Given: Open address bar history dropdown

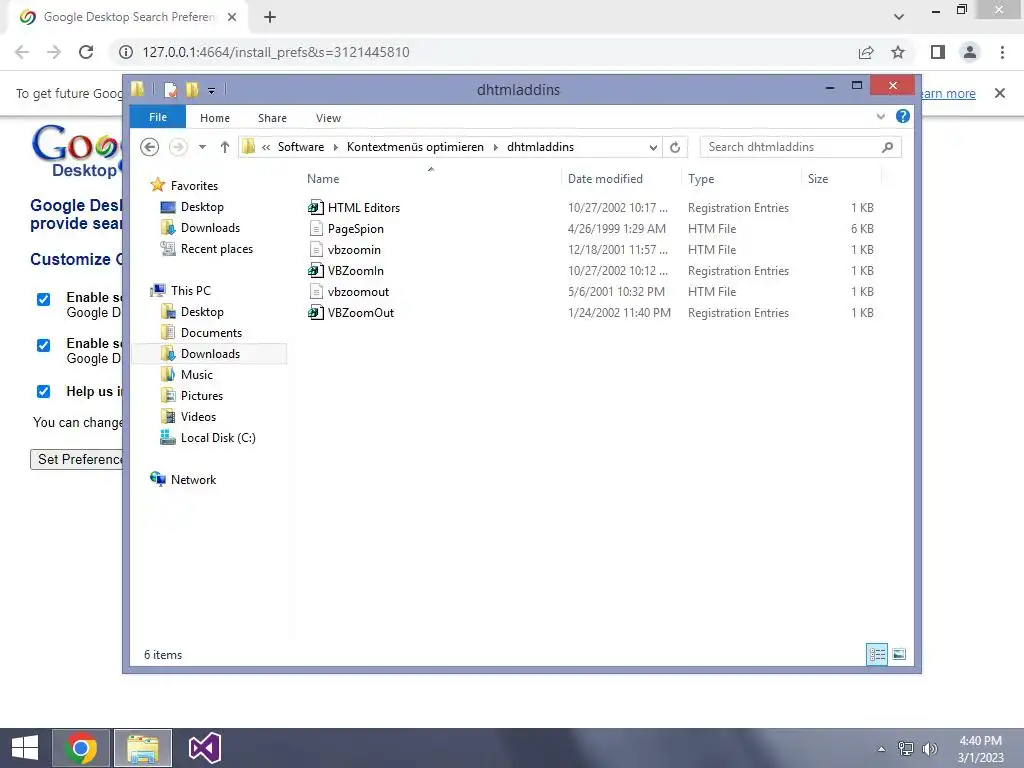Looking at the screenshot, I should [x=653, y=147].
